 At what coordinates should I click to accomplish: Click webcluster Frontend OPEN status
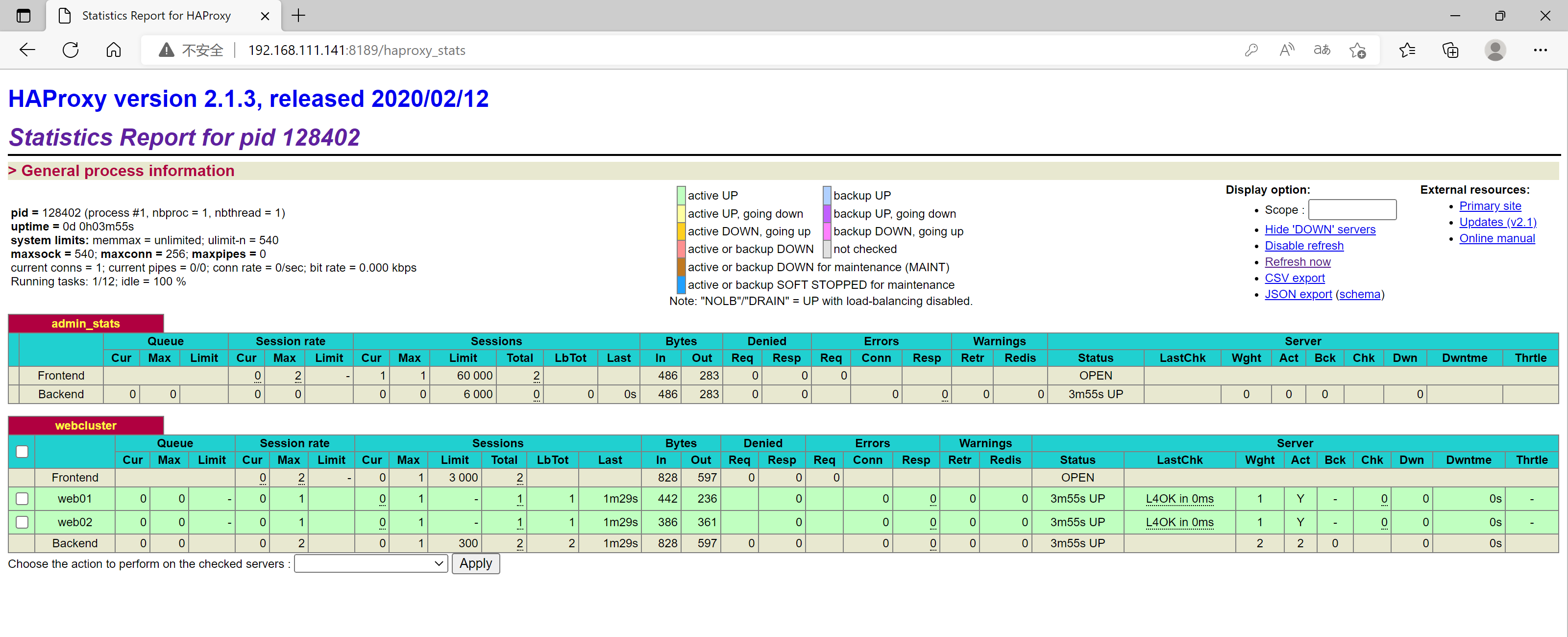tap(1077, 478)
